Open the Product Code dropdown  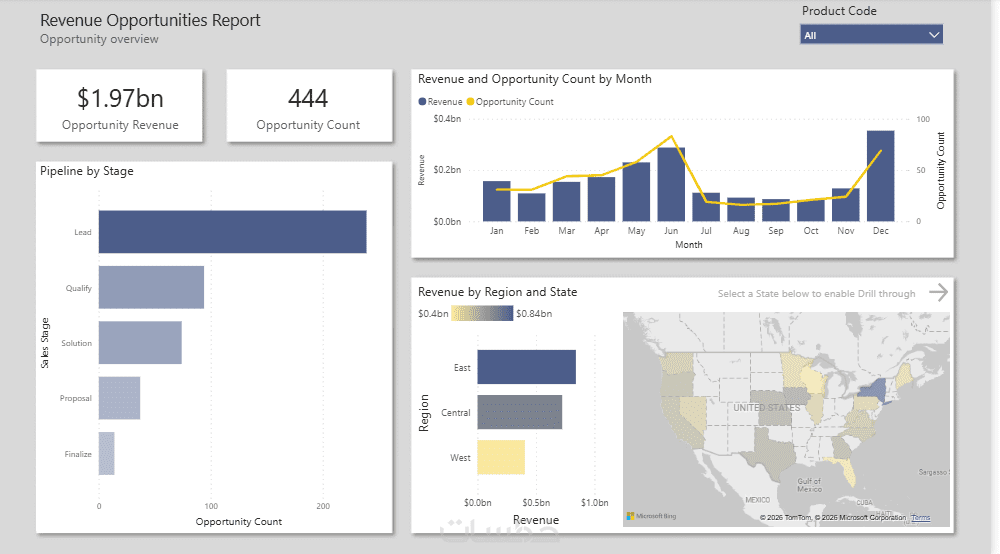point(870,35)
